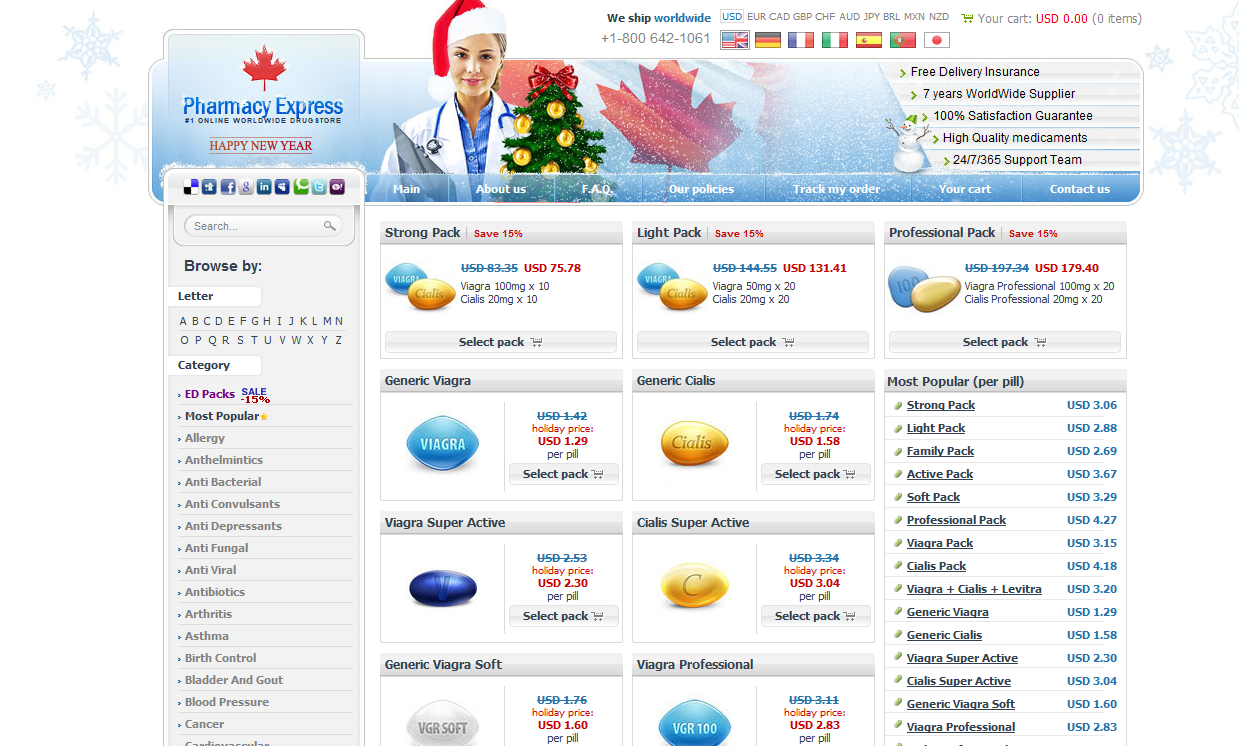Open the Category filter section
Viewport: 1239px width, 746px height.
[x=214, y=365]
